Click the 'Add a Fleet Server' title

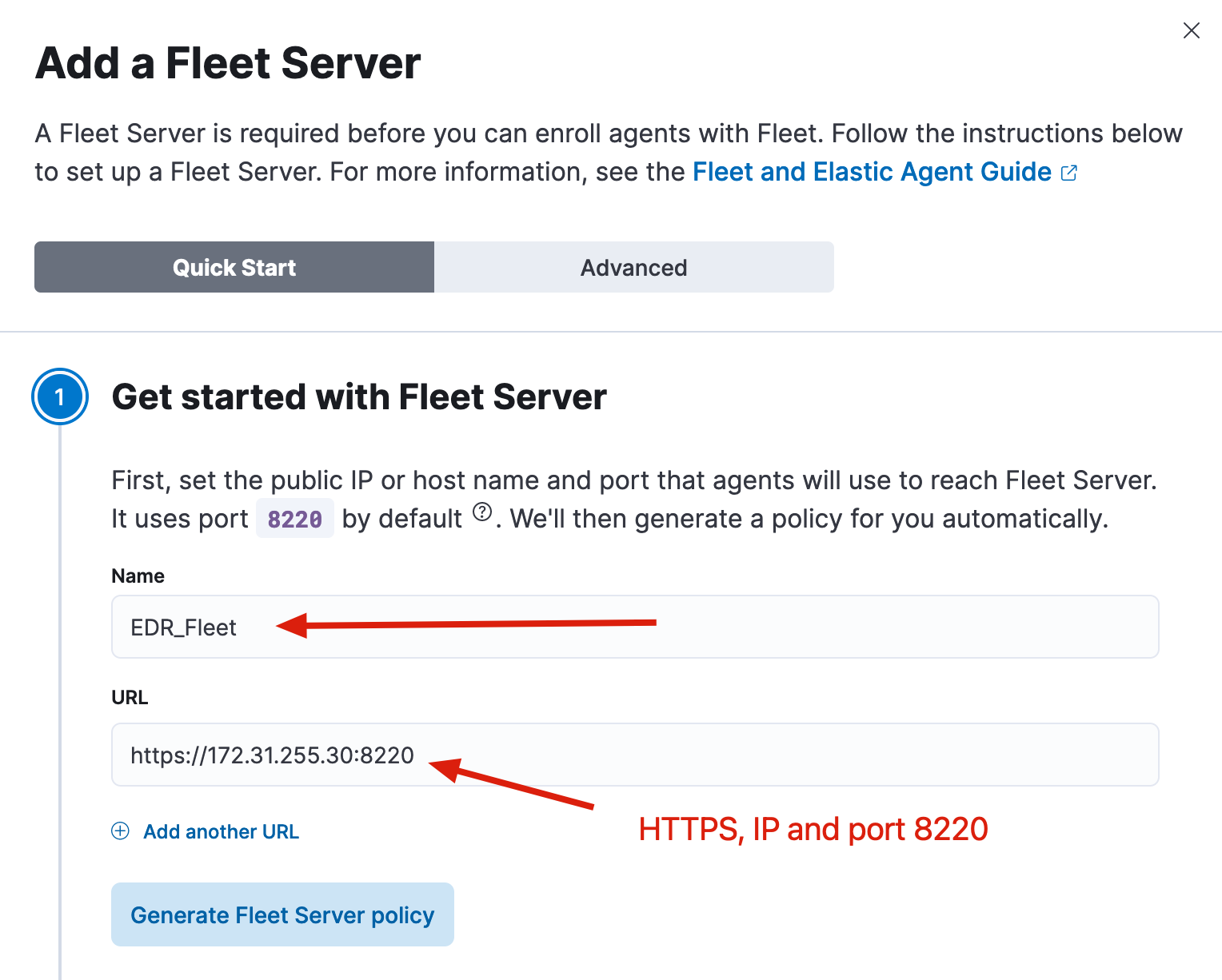tap(228, 63)
